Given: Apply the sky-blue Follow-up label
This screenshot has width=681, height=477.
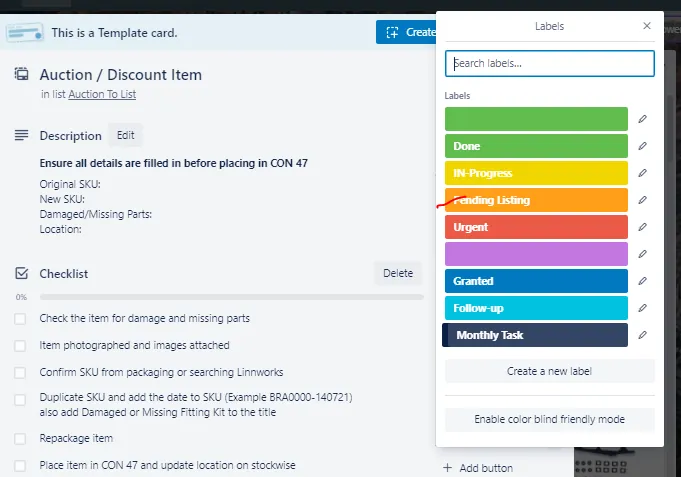Looking at the screenshot, I should pyautogui.click(x=536, y=308).
